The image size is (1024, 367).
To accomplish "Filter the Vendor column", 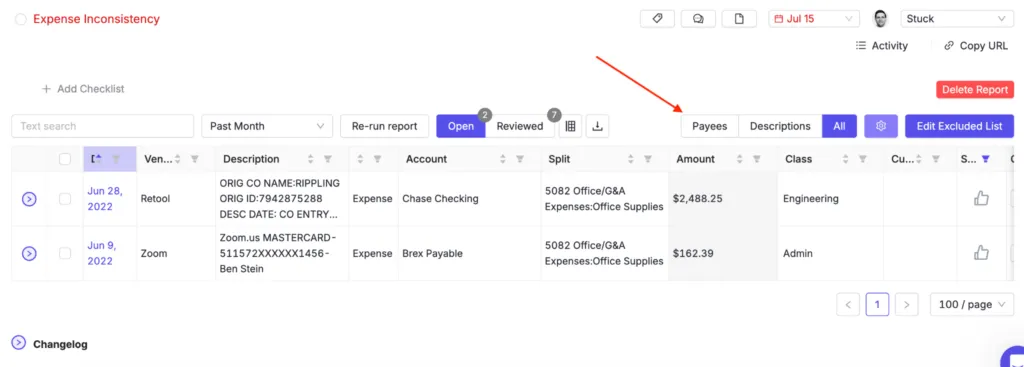I will 195,159.
